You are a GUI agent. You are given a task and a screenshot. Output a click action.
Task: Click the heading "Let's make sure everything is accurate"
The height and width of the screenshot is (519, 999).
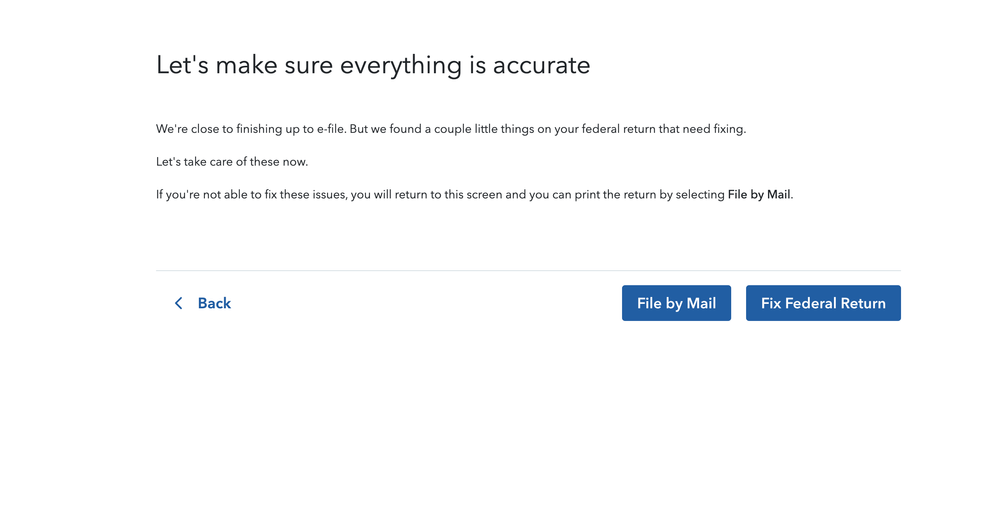[x=373, y=66]
